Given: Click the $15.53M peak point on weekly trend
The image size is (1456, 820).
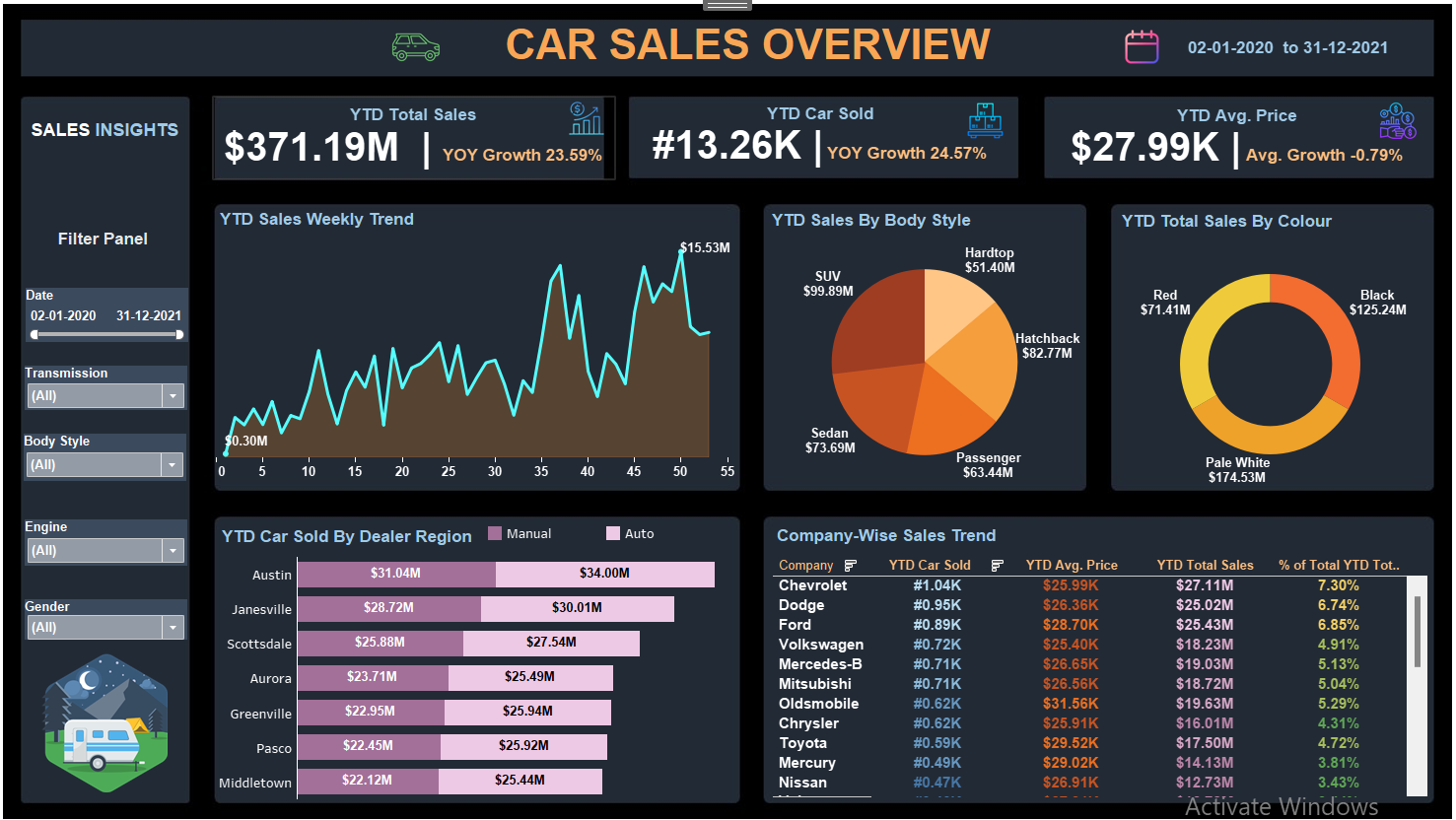Looking at the screenshot, I should (680, 251).
